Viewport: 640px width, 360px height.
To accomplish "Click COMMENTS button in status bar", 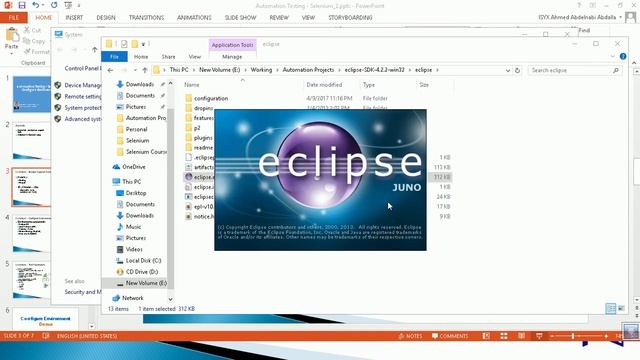I will pos(450,336).
